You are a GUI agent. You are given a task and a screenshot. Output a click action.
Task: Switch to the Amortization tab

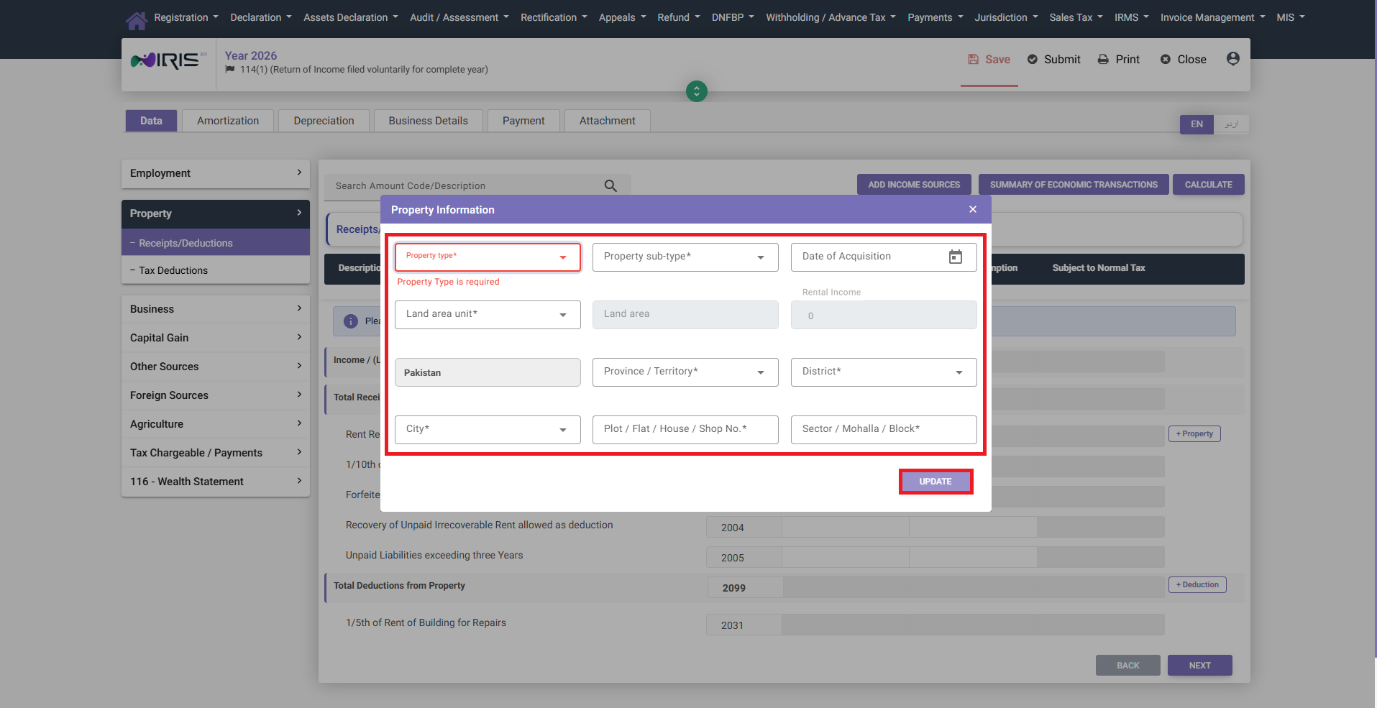(x=228, y=121)
